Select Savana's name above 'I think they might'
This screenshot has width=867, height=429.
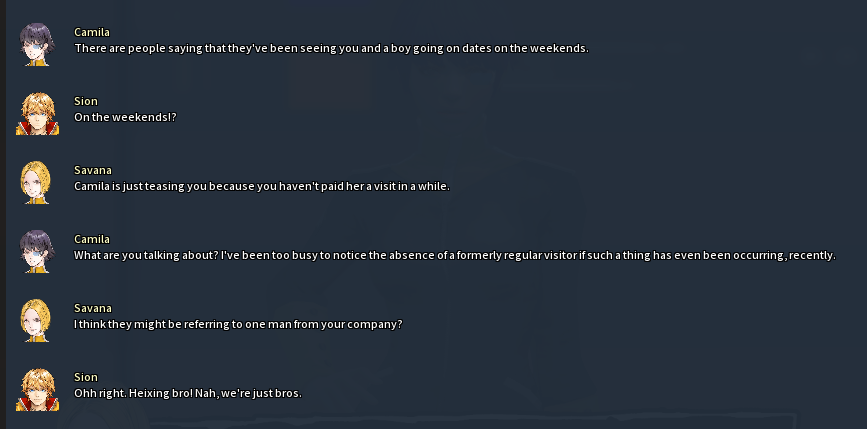pyautogui.click(x=92, y=308)
